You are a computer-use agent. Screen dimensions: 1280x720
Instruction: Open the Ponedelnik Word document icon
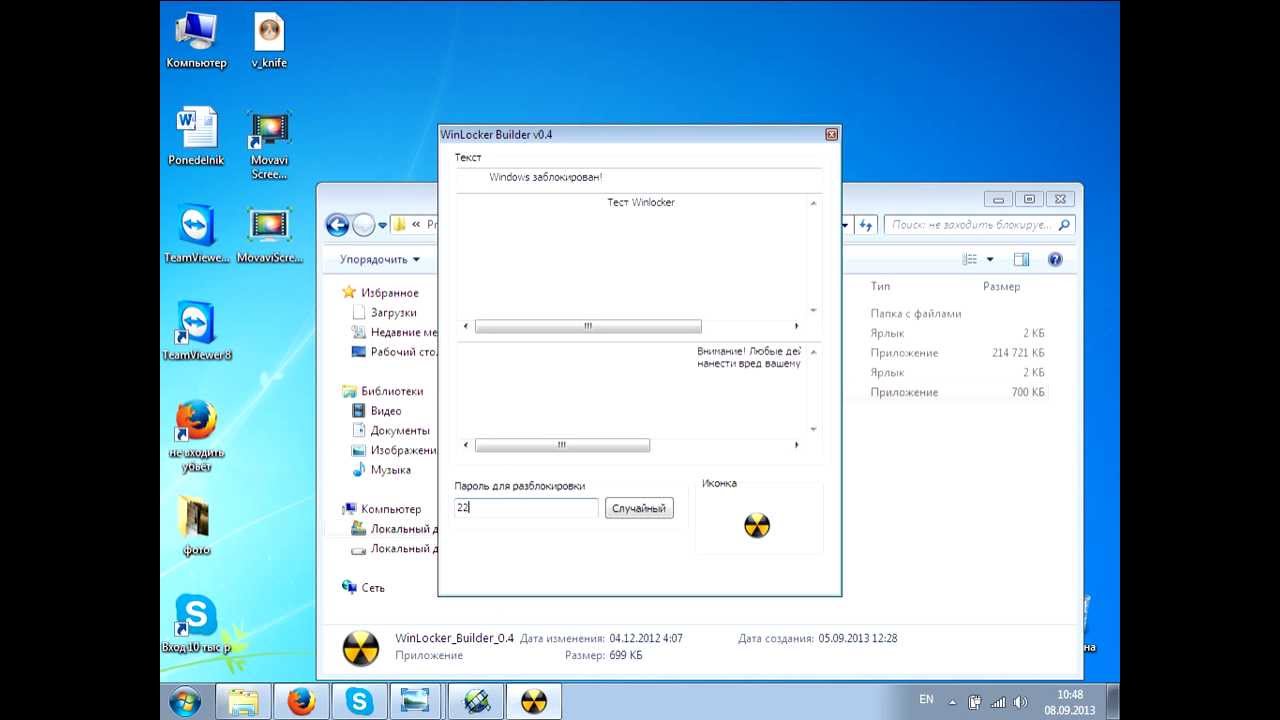(196, 137)
